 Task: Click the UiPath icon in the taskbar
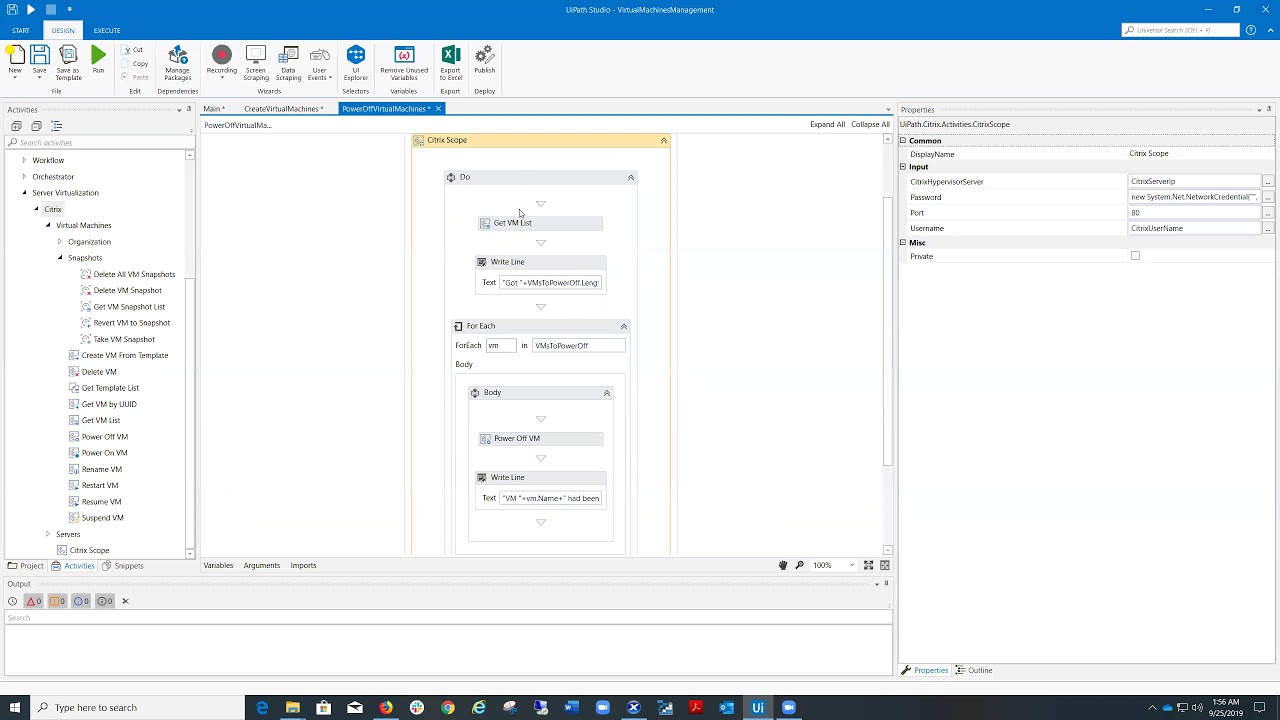758,708
